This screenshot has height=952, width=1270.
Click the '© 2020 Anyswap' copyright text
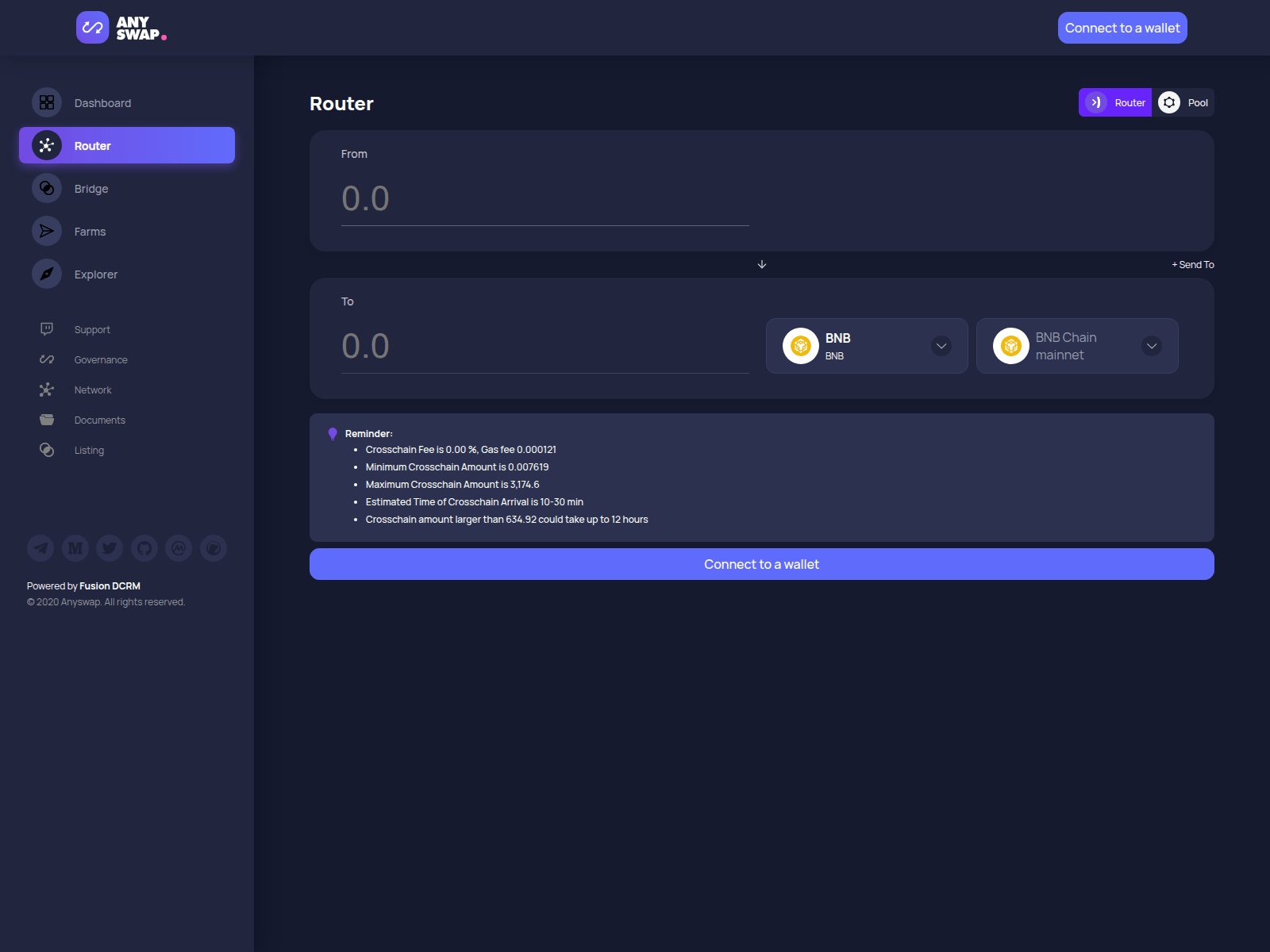pyautogui.click(x=106, y=602)
